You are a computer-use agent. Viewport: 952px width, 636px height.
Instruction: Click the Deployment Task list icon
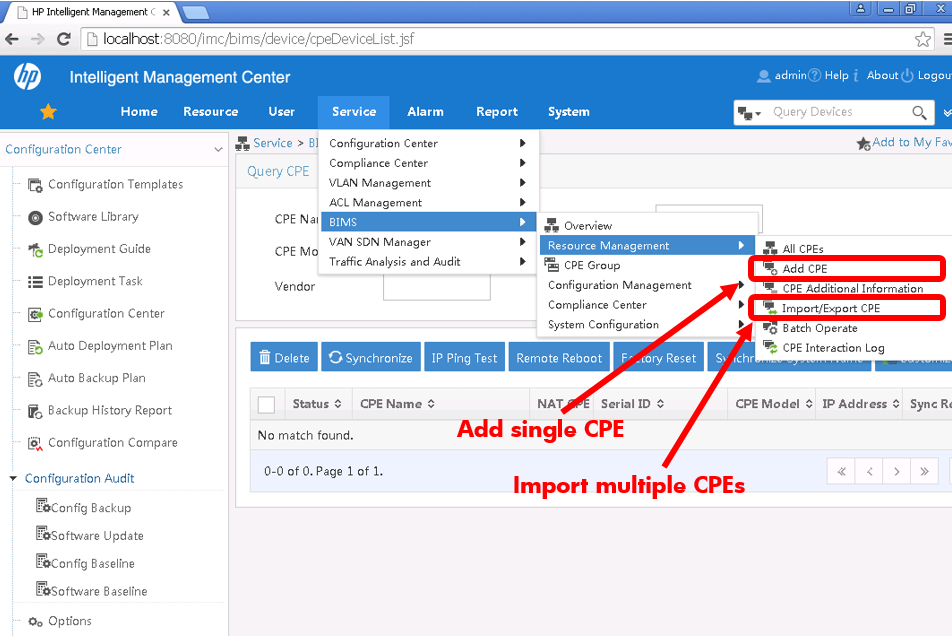(35, 282)
